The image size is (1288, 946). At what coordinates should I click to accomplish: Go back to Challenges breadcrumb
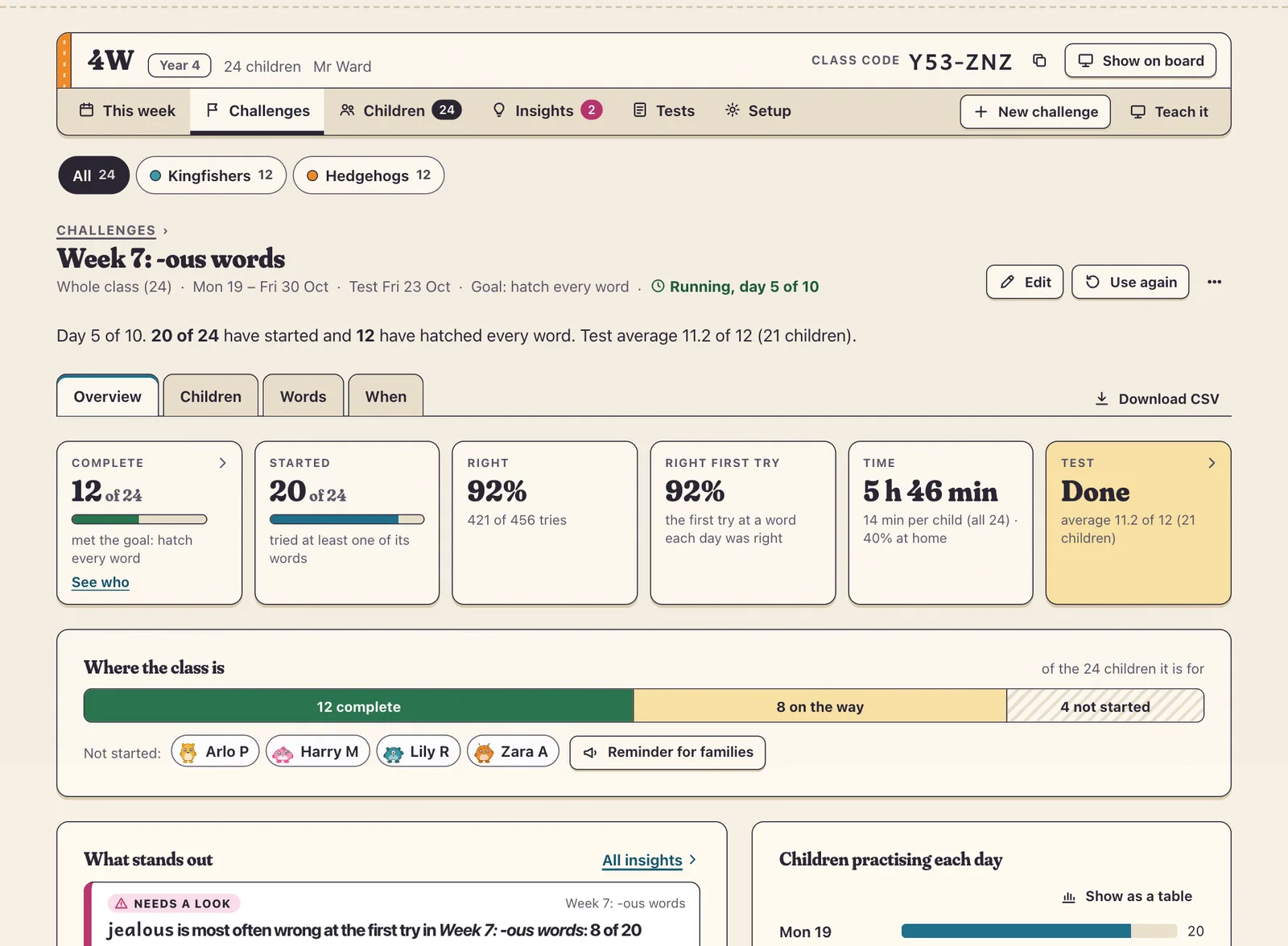pyautogui.click(x=105, y=230)
